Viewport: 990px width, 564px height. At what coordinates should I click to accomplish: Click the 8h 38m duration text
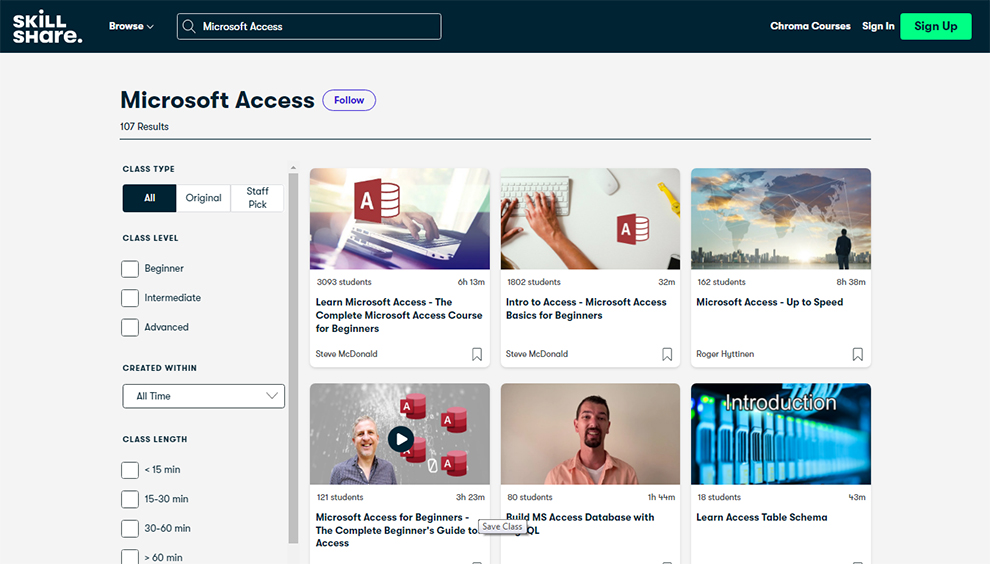(851, 282)
